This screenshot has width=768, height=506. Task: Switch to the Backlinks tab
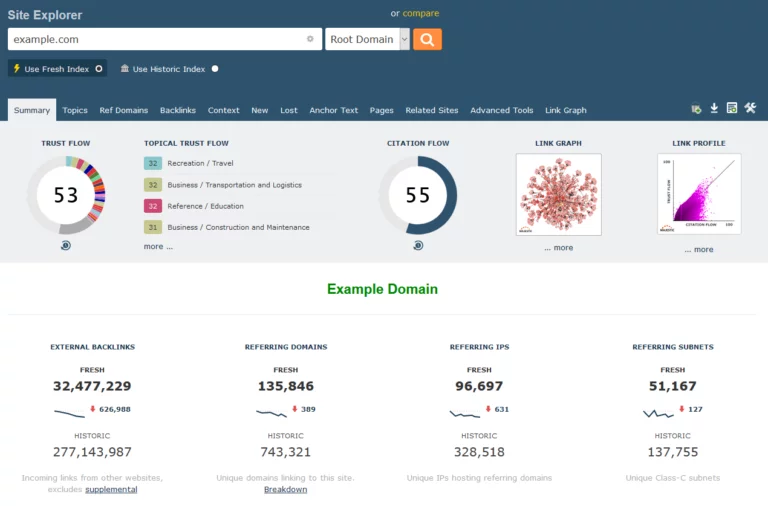click(178, 110)
